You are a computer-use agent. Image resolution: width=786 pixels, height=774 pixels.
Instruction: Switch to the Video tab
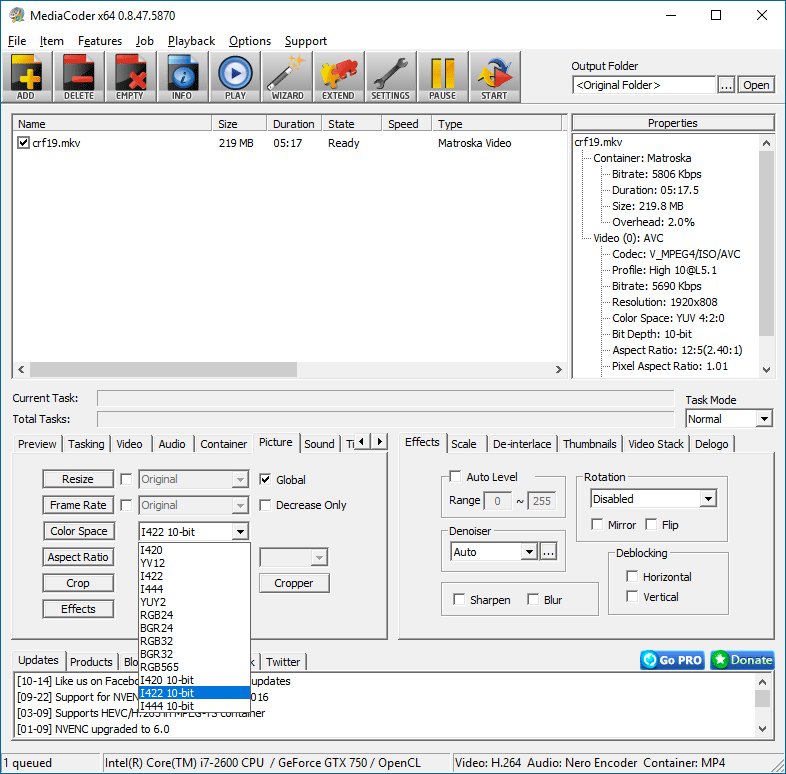(129, 444)
